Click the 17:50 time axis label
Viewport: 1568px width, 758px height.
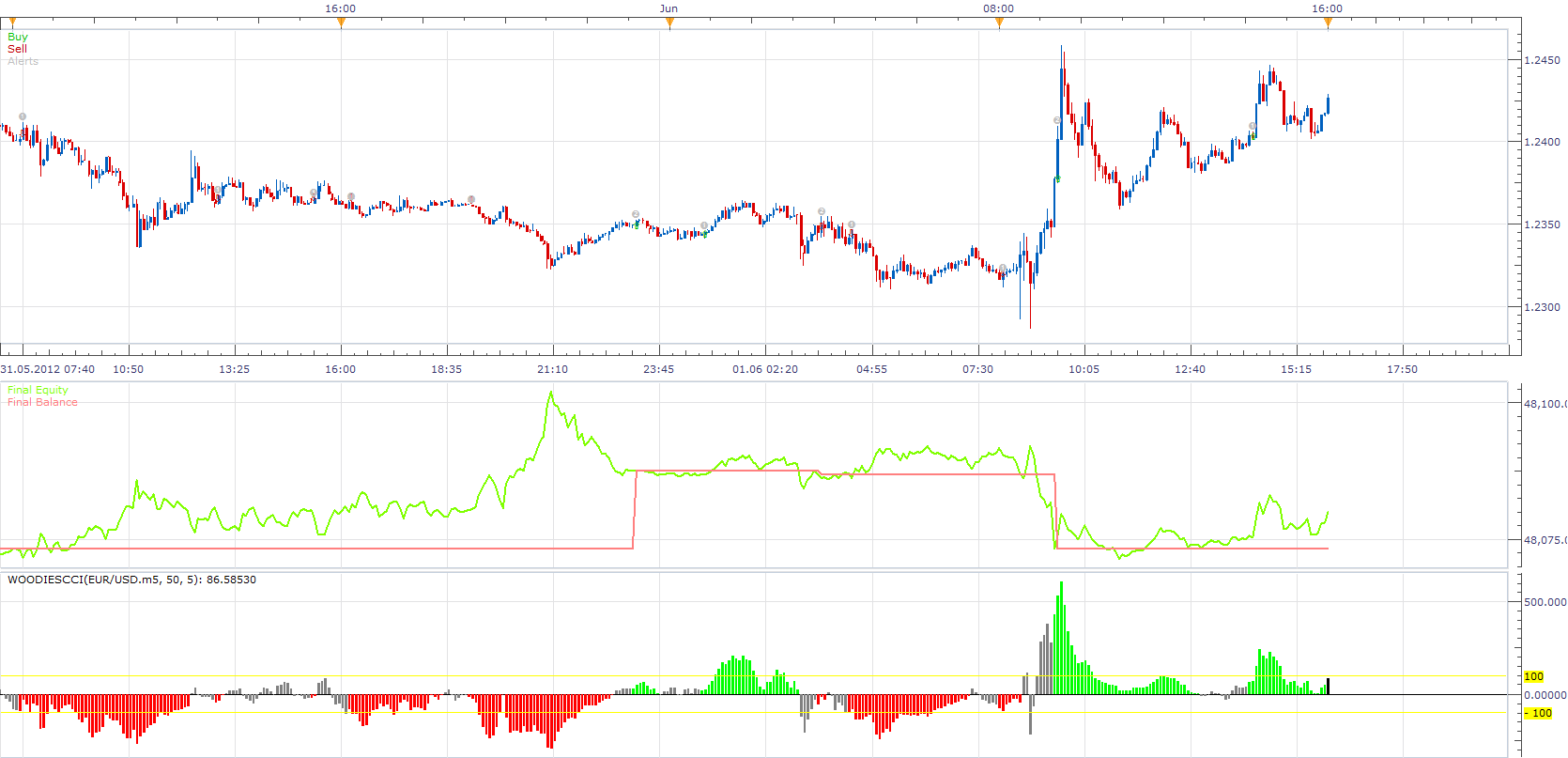coord(1403,369)
